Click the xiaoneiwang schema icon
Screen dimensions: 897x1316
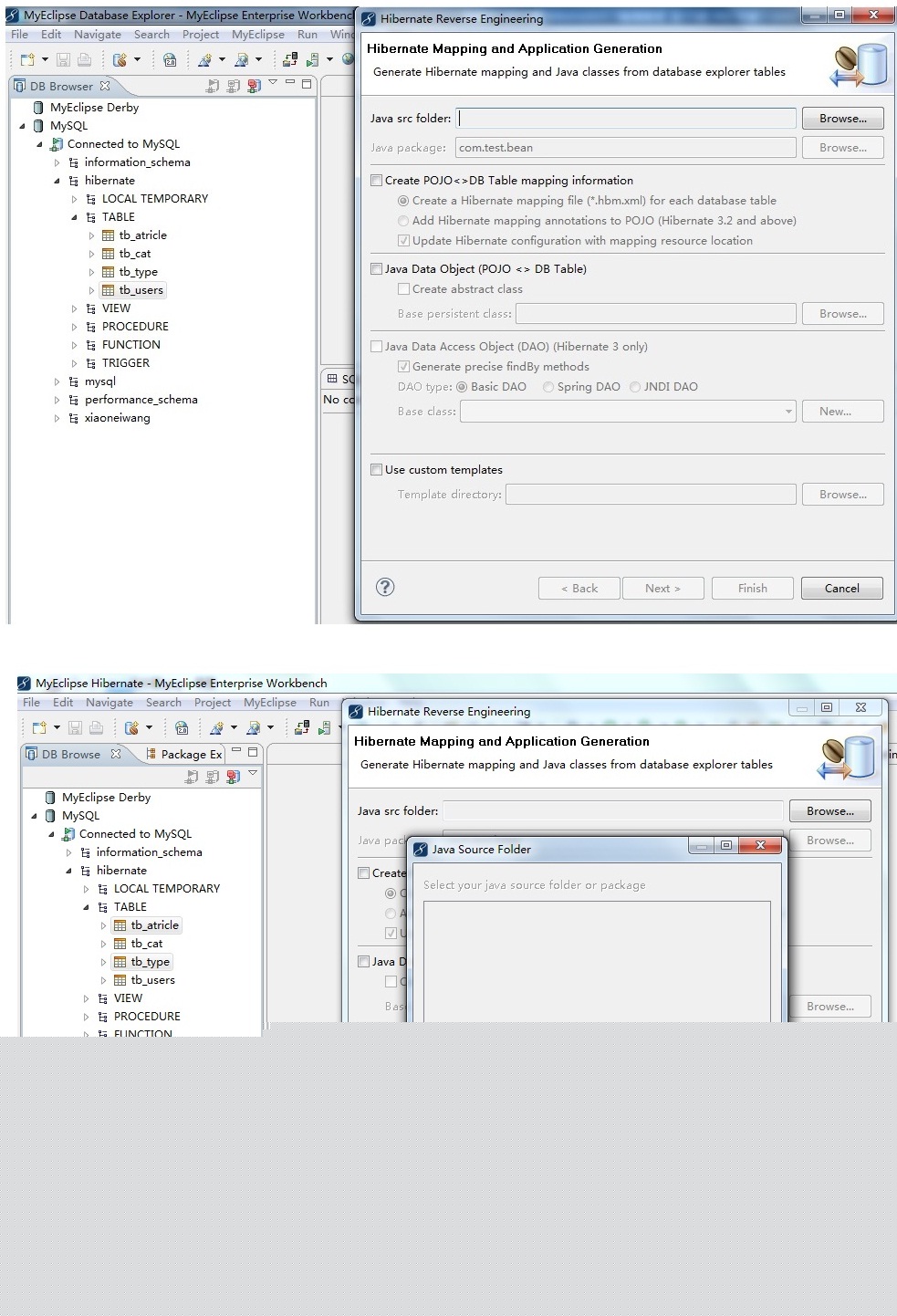pyautogui.click(x=74, y=418)
